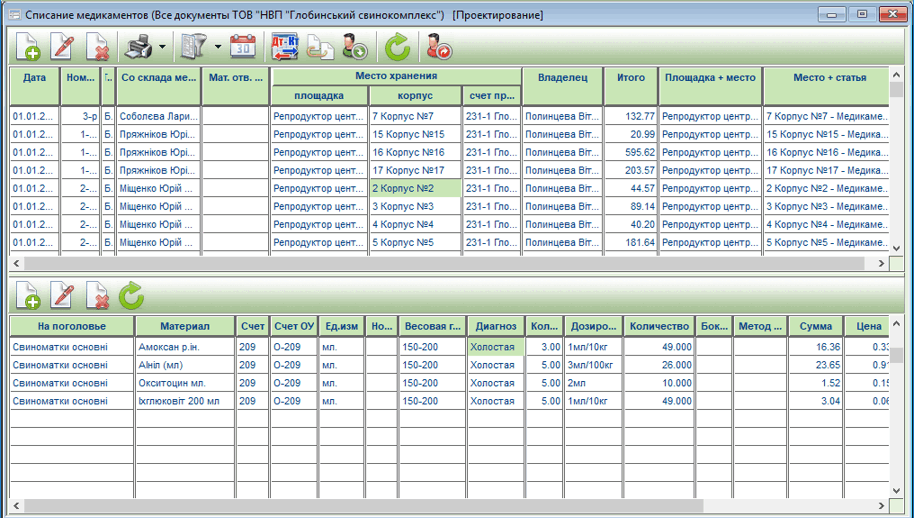Click the upper table's vertical scrollbar down arrow
The height and width of the screenshot is (518, 914).
point(896,249)
